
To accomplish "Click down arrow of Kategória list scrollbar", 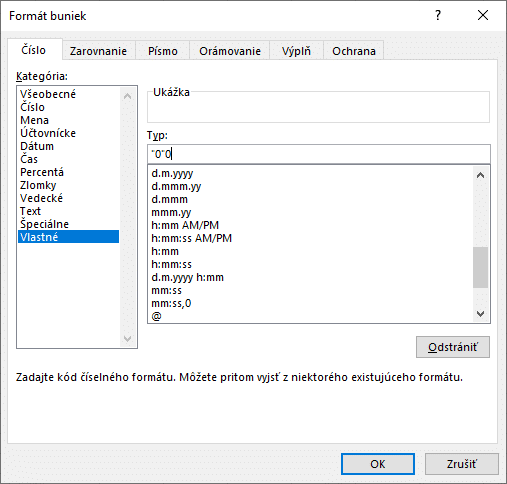I will 127,339.
